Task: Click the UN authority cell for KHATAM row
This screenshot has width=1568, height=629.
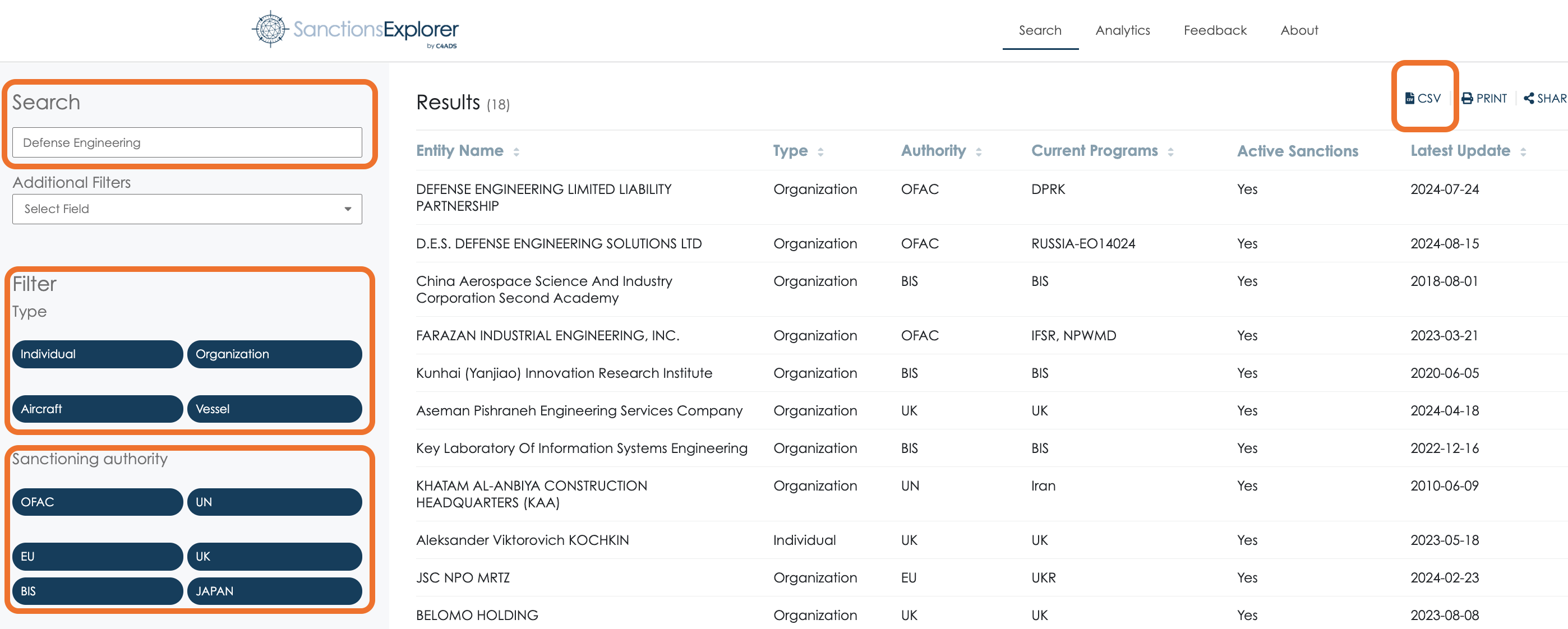Action: coord(910,485)
